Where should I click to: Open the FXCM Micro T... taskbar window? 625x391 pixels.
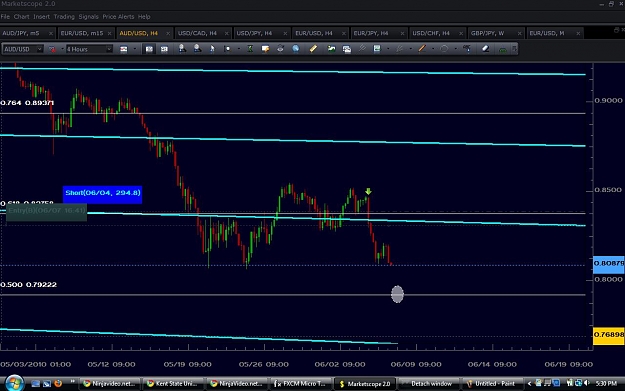[301, 384]
